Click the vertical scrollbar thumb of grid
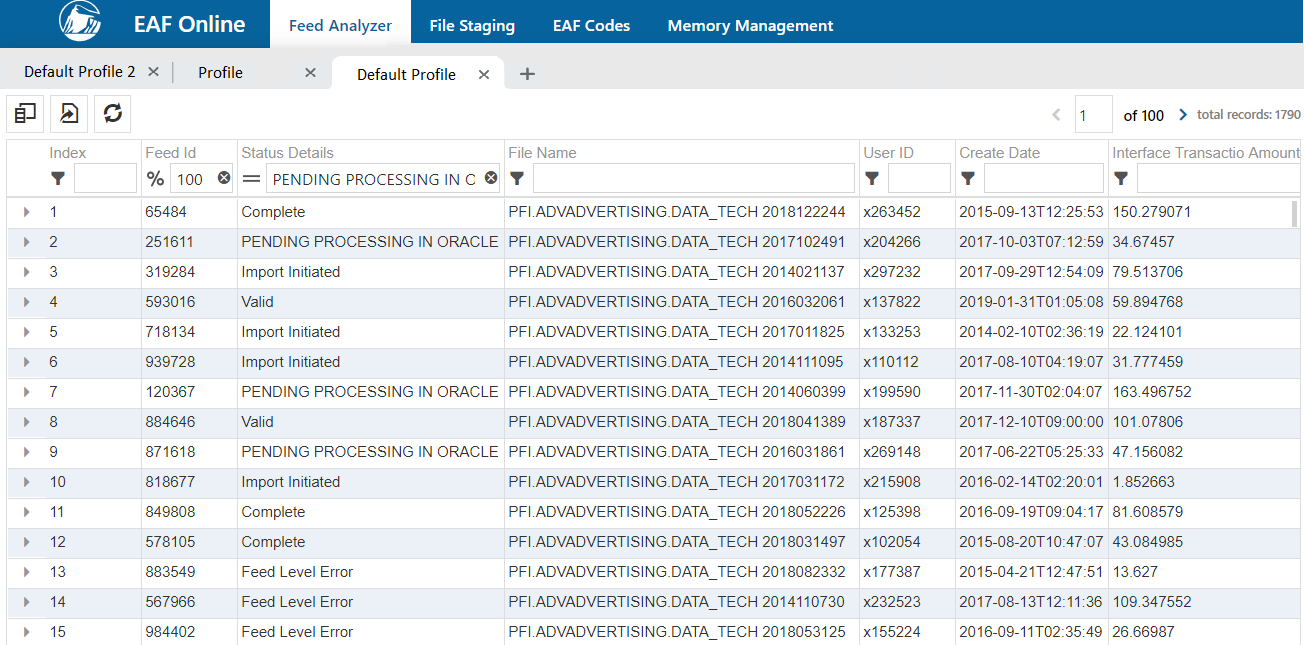 coord(1295,213)
